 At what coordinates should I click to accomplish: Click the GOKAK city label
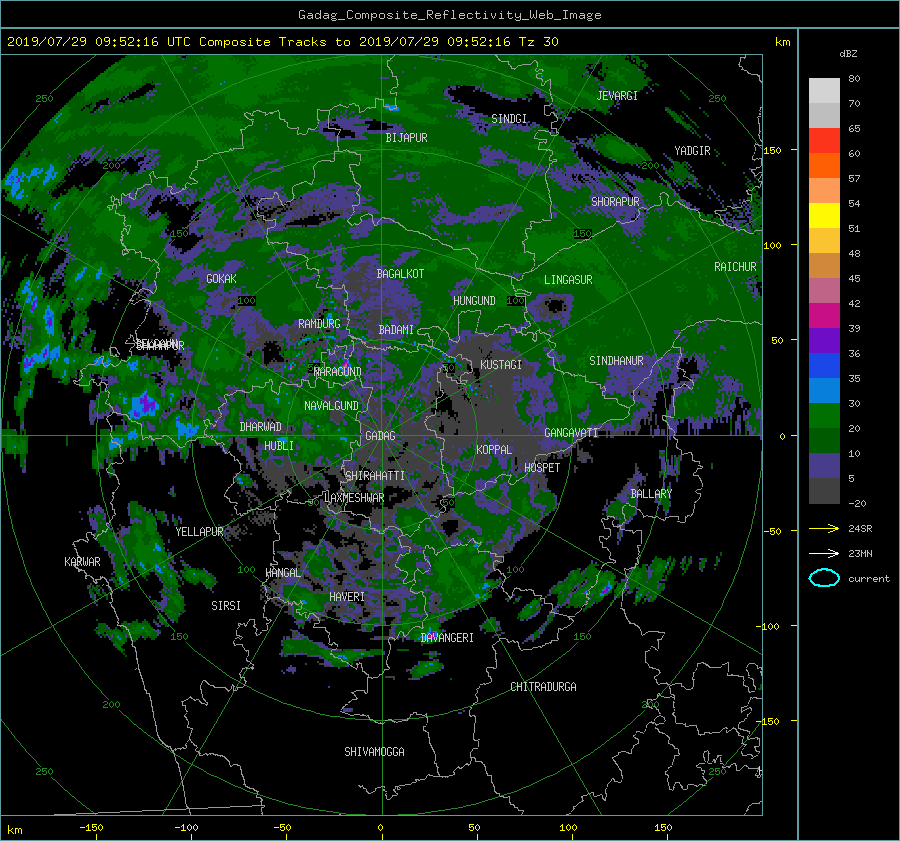221,279
